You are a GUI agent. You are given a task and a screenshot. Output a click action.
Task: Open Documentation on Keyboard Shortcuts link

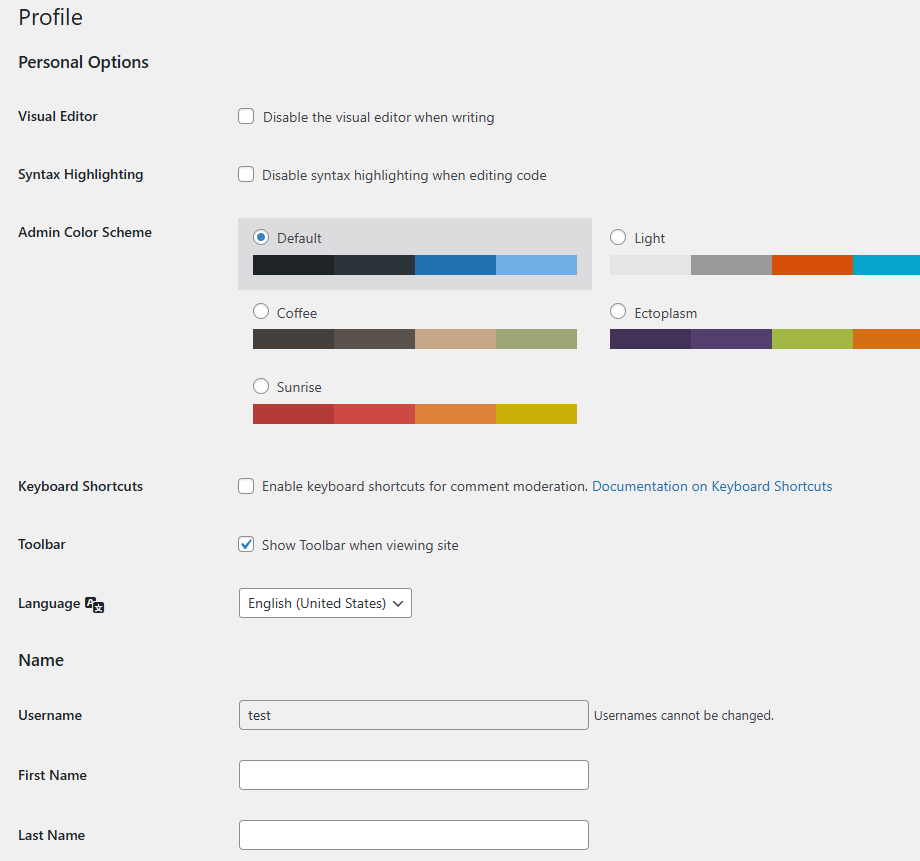click(x=712, y=486)
